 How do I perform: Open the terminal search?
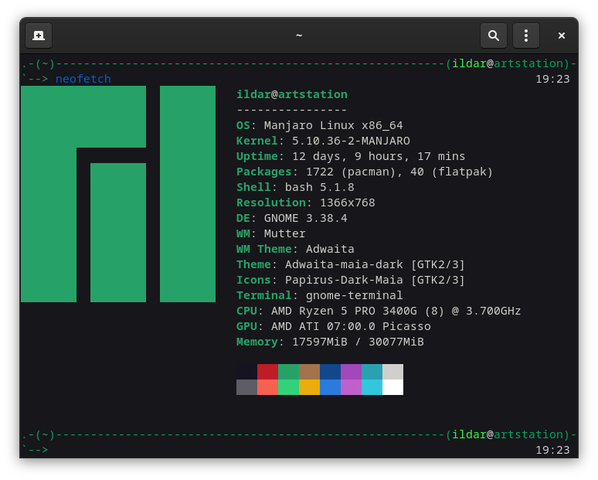coord(494,35)
